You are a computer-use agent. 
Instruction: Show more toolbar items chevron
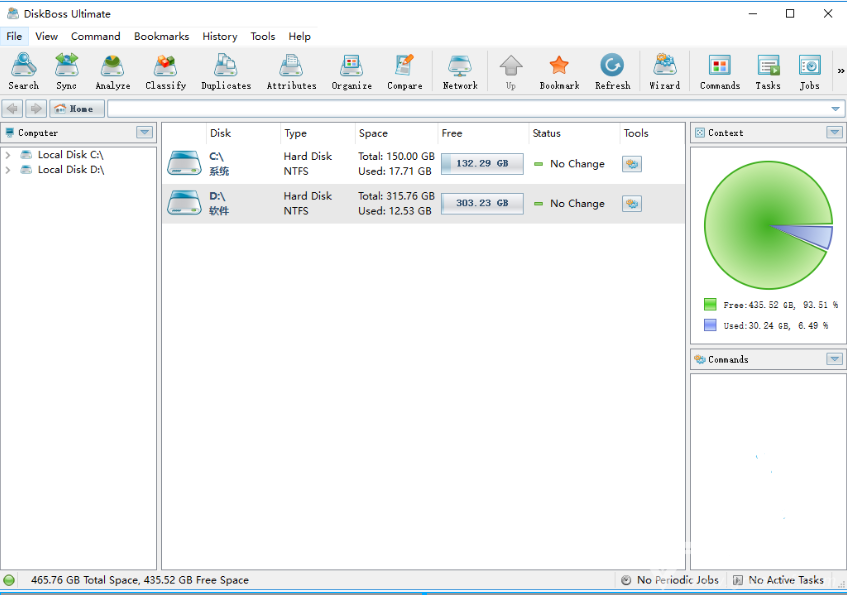pos(841,71)
